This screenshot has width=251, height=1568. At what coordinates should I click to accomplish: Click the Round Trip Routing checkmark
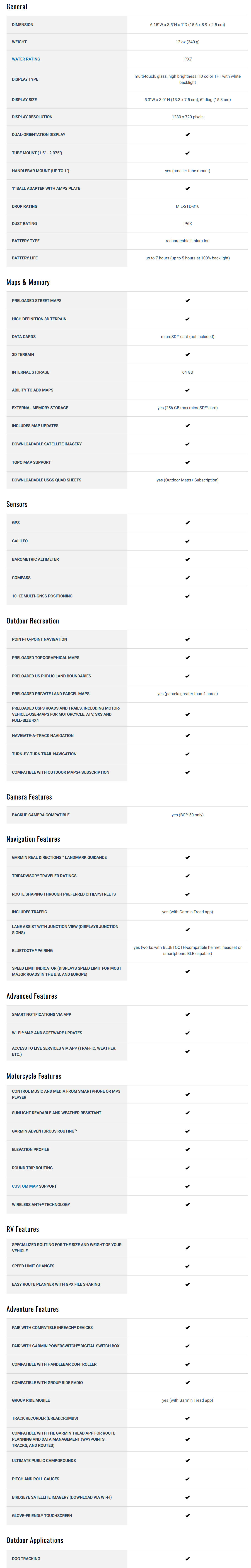tap(187, 1167)
